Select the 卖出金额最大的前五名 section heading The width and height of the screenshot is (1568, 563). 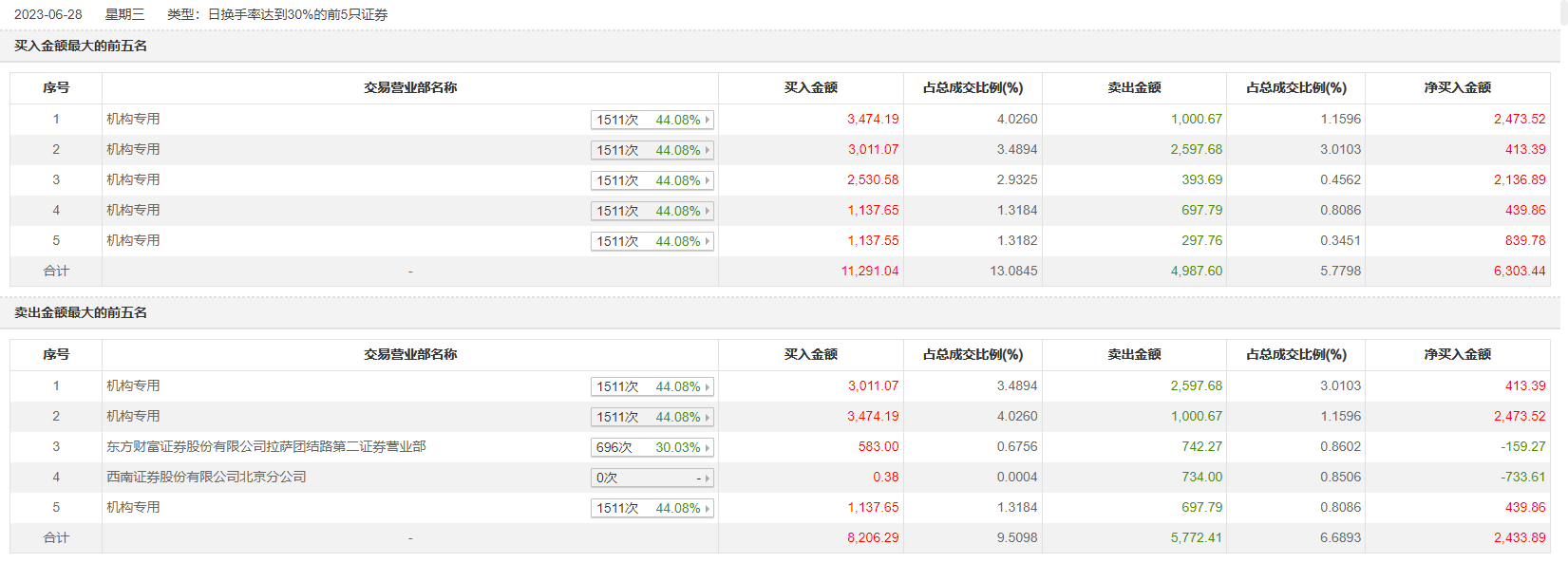click(x=81, y=312)
